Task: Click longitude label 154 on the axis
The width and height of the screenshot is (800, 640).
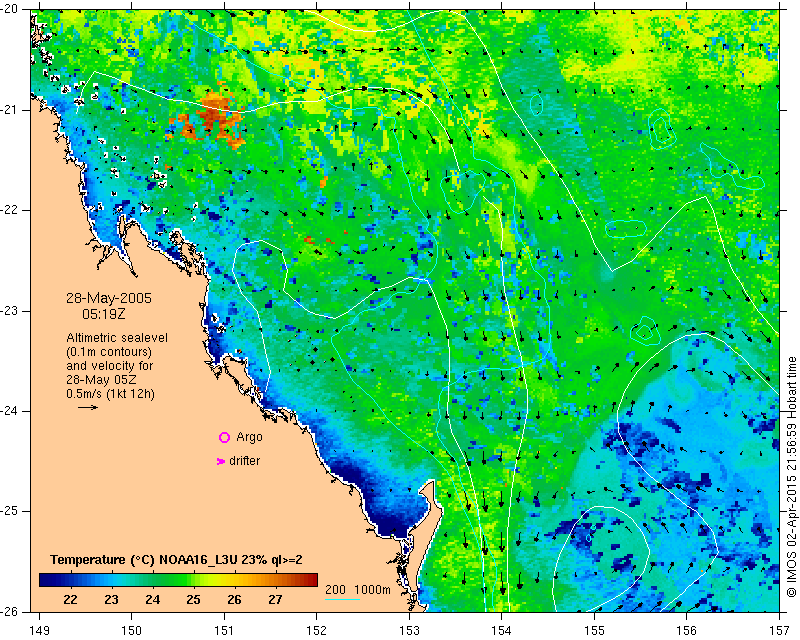Action: [502, 631]
